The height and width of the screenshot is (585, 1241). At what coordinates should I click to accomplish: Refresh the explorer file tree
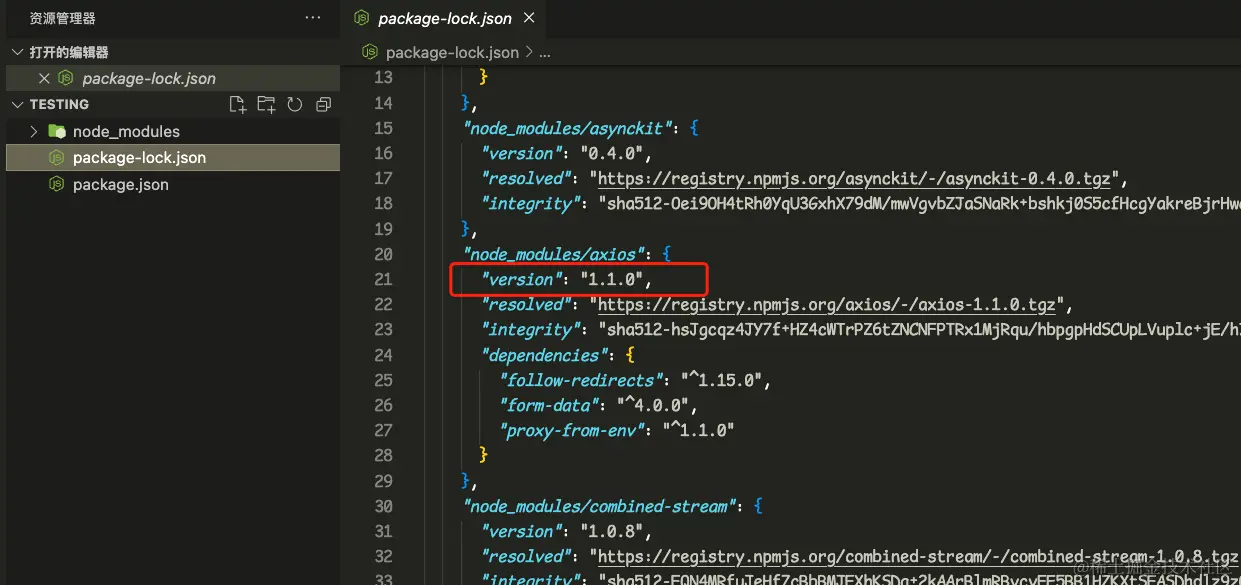click(x=294, y=104)
